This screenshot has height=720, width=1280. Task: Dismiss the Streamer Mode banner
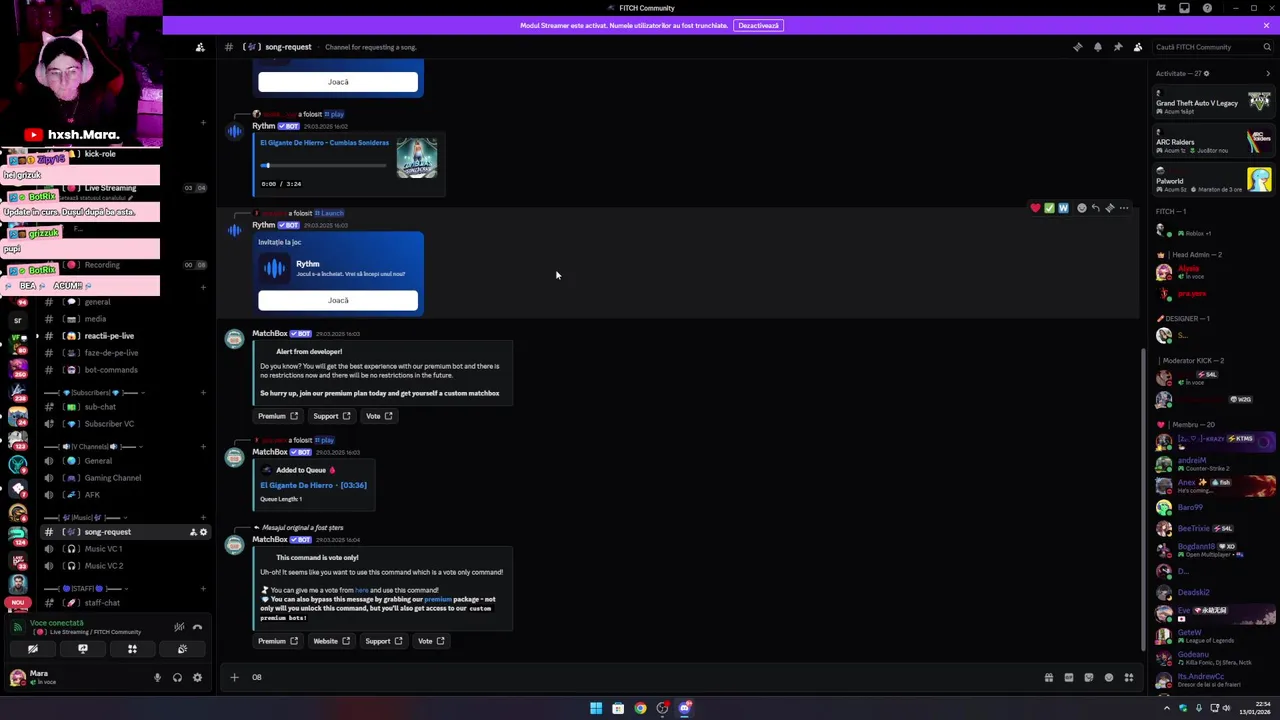coord(1266,25)
